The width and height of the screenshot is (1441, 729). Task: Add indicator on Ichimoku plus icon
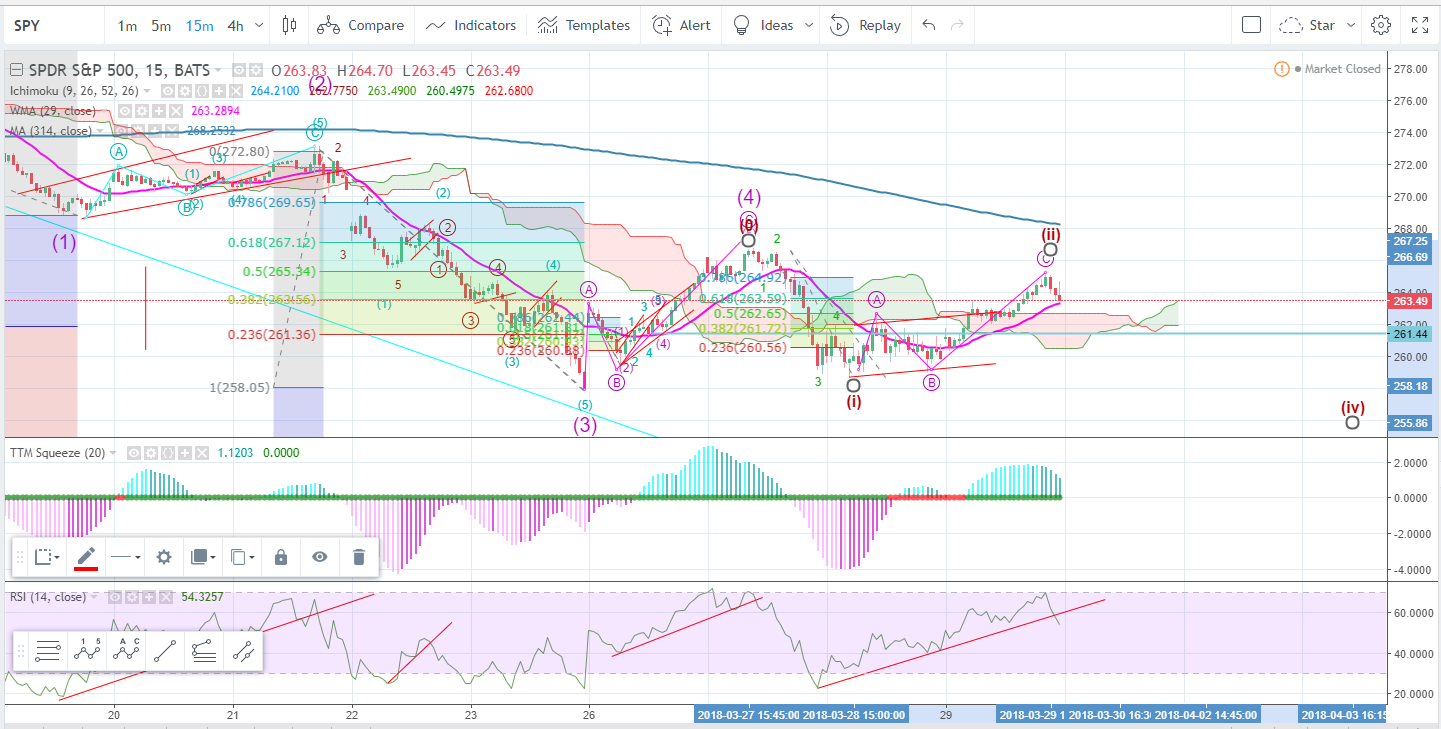tap(219, 91)
